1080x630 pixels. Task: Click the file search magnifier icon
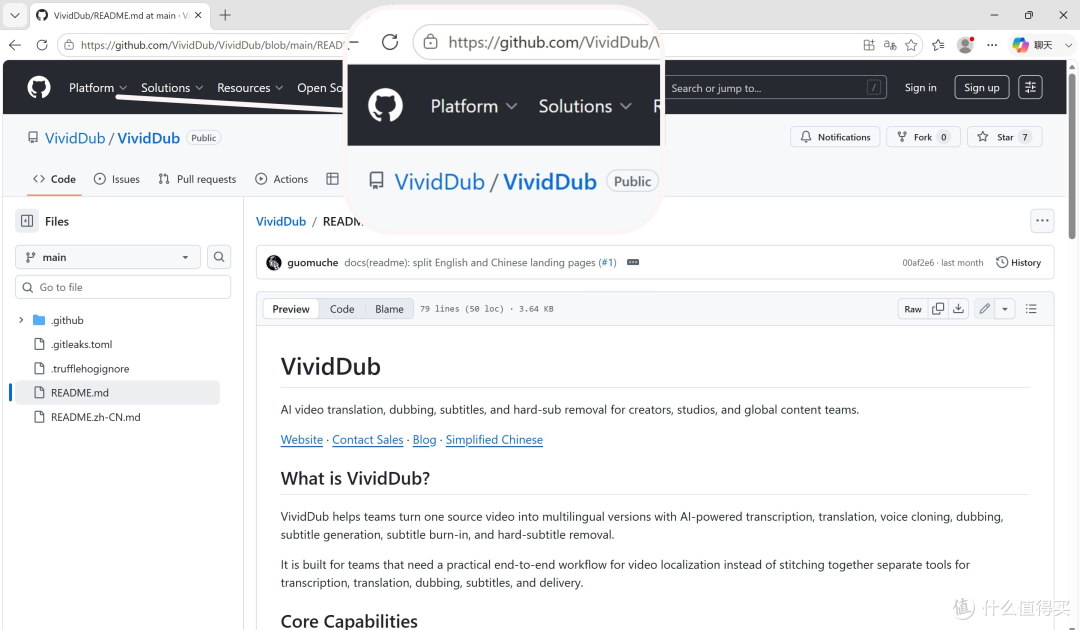click(219, 257)
